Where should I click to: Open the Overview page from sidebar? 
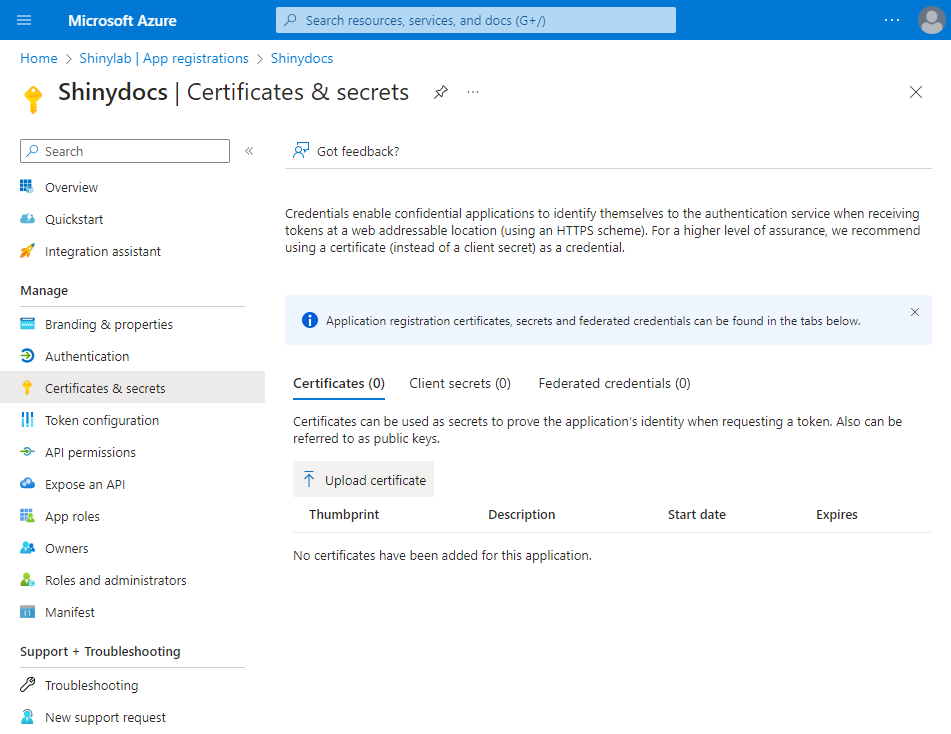click(x=71, y=187)
